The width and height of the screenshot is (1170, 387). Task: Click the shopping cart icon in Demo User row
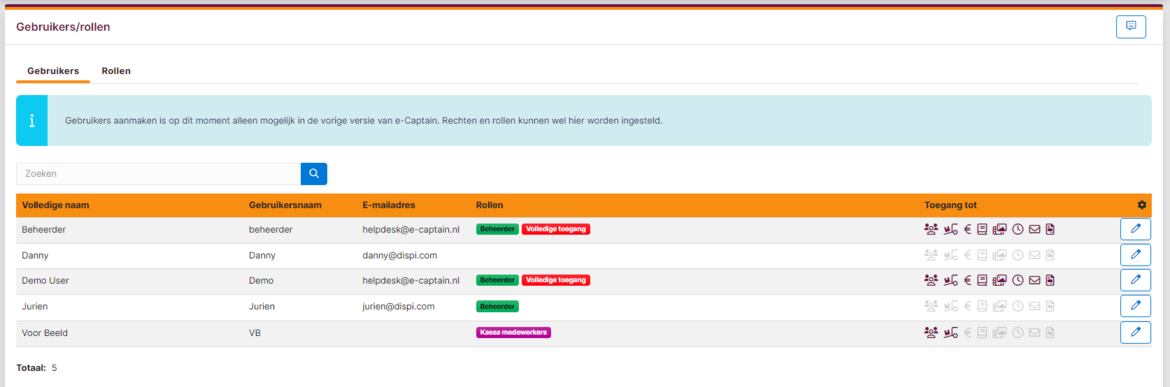(x=951, y=280)
